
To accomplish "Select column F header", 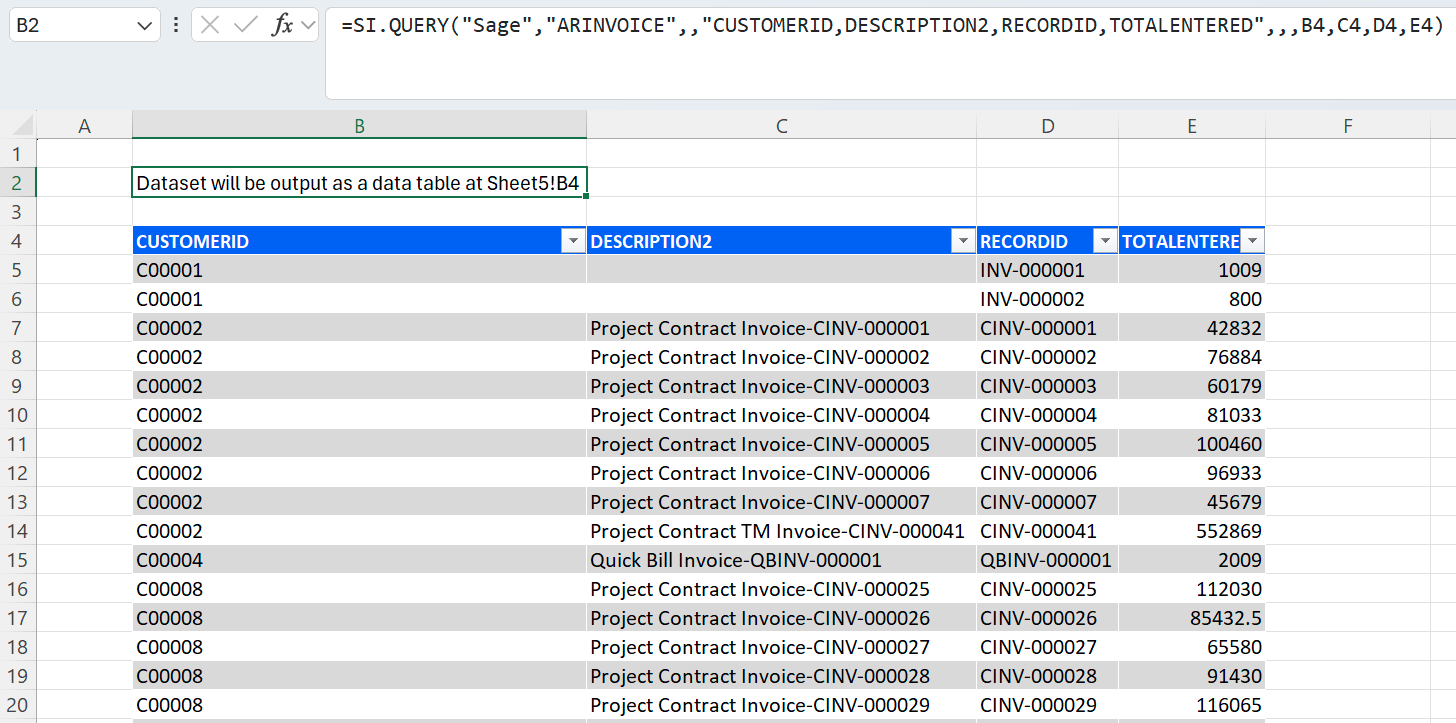I will click(x=1347, y=126).
